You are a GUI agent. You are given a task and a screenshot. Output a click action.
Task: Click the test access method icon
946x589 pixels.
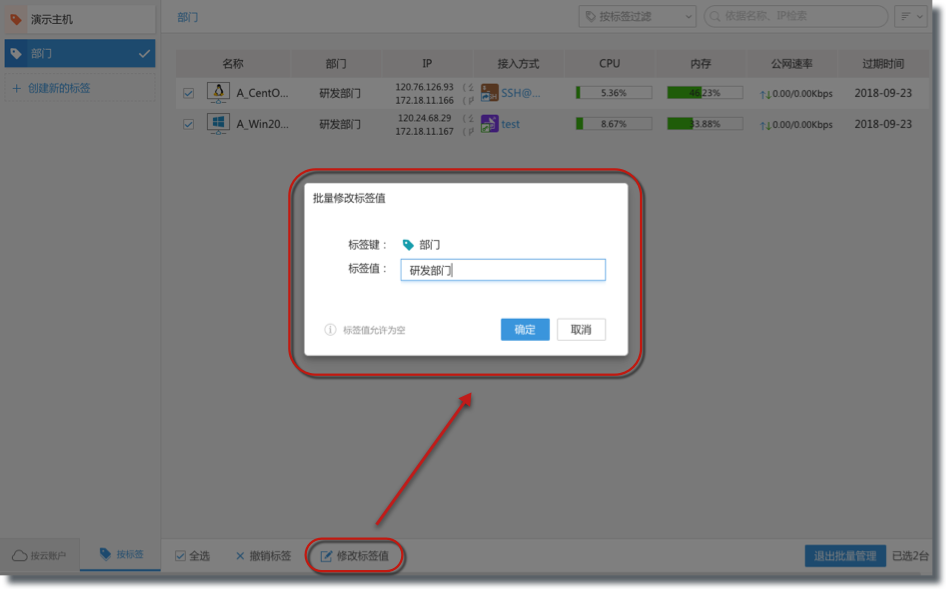489,124
